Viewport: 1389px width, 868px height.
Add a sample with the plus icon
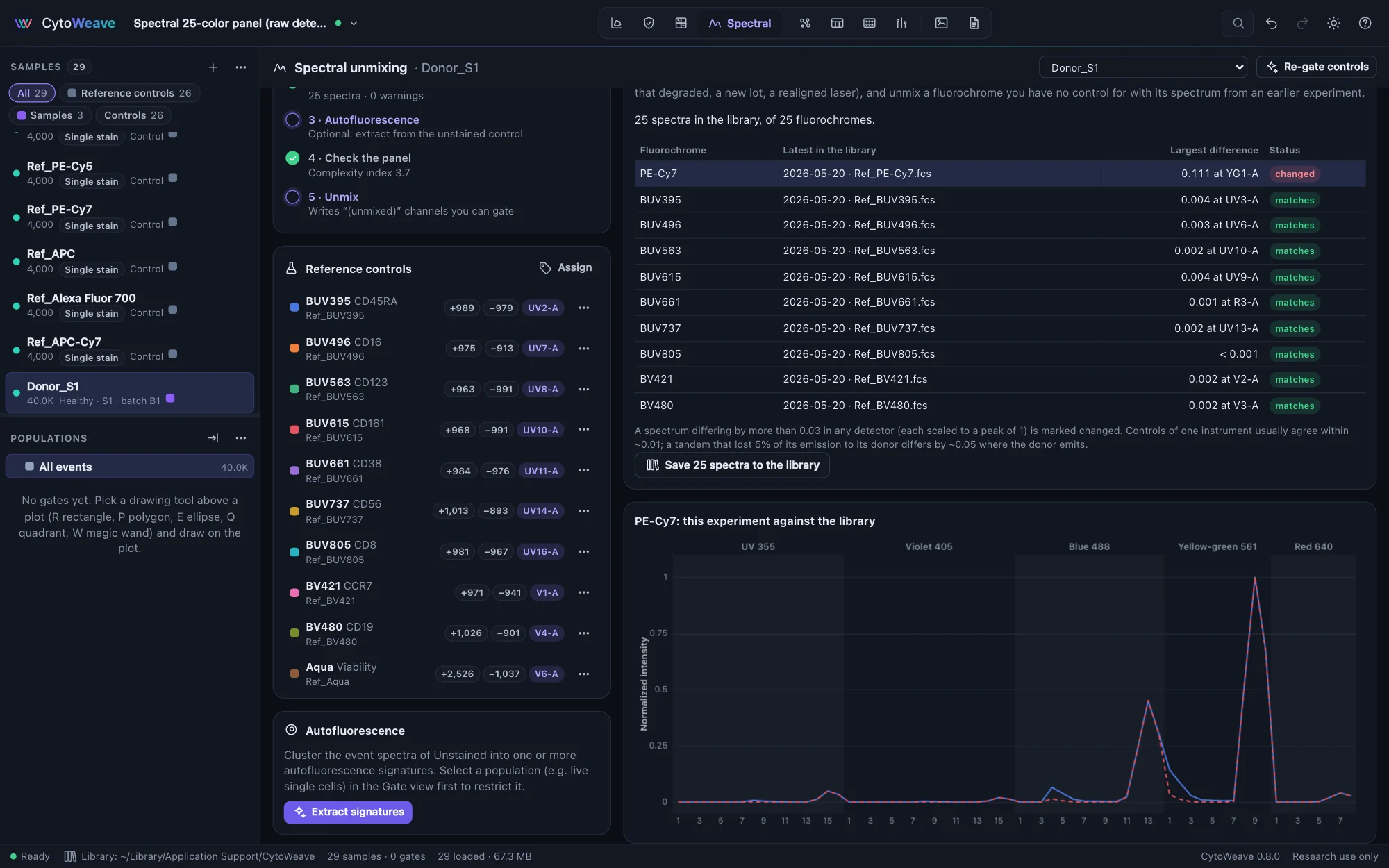click(x=213, y=67)
